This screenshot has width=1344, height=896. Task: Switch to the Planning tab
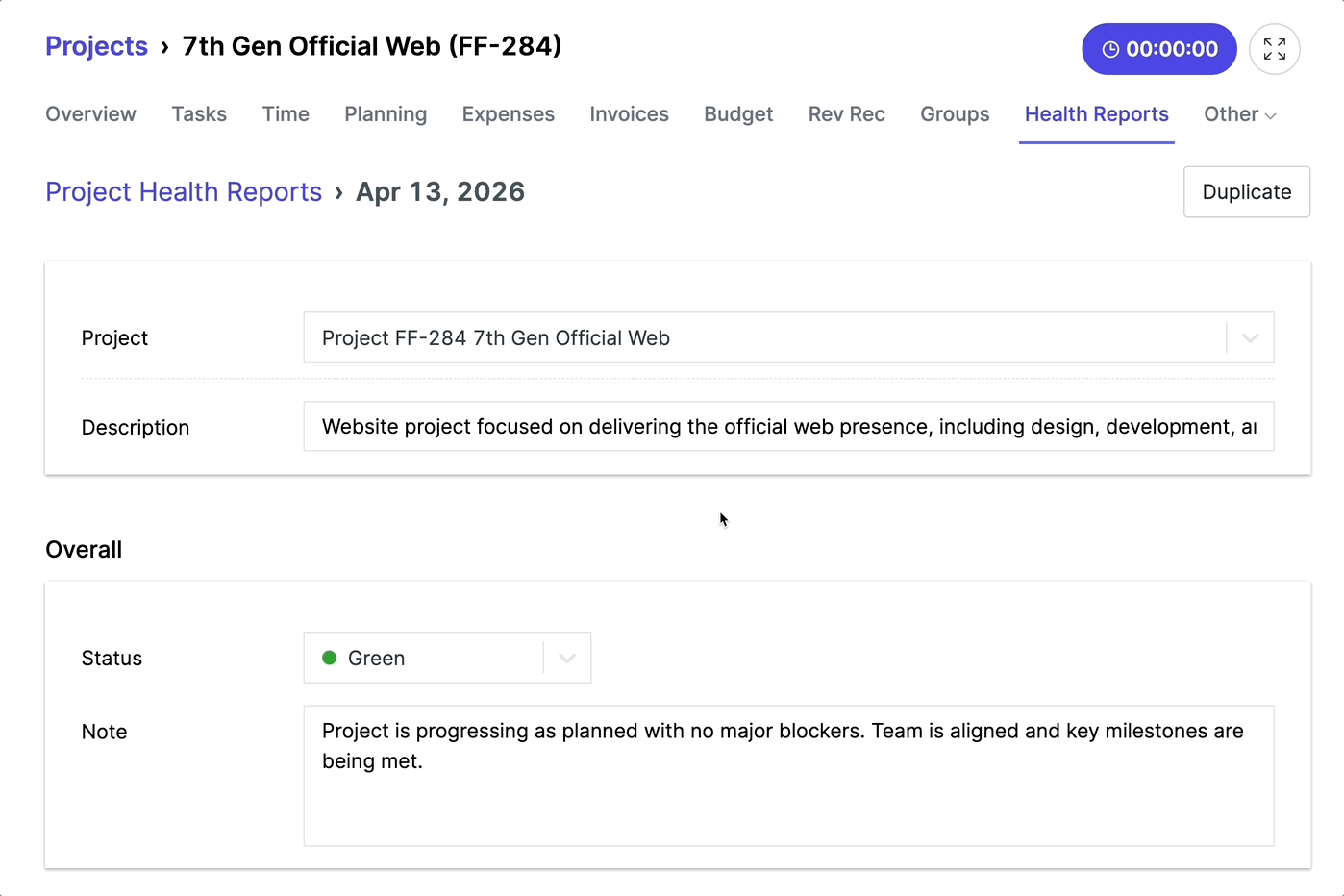(x=385, y=114)
